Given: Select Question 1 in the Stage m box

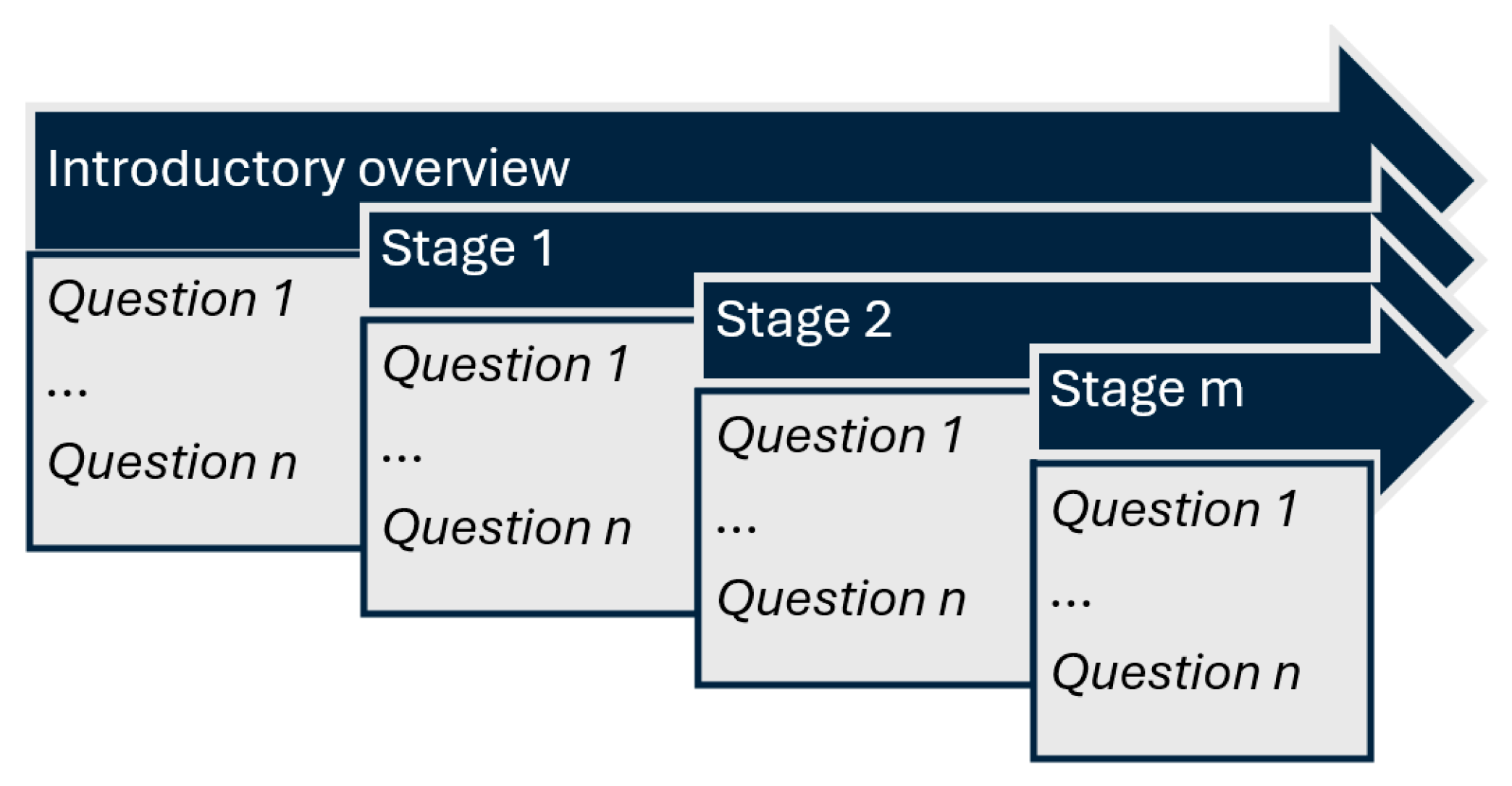Looking at the screenshot, I should [x=1175, y=509].
